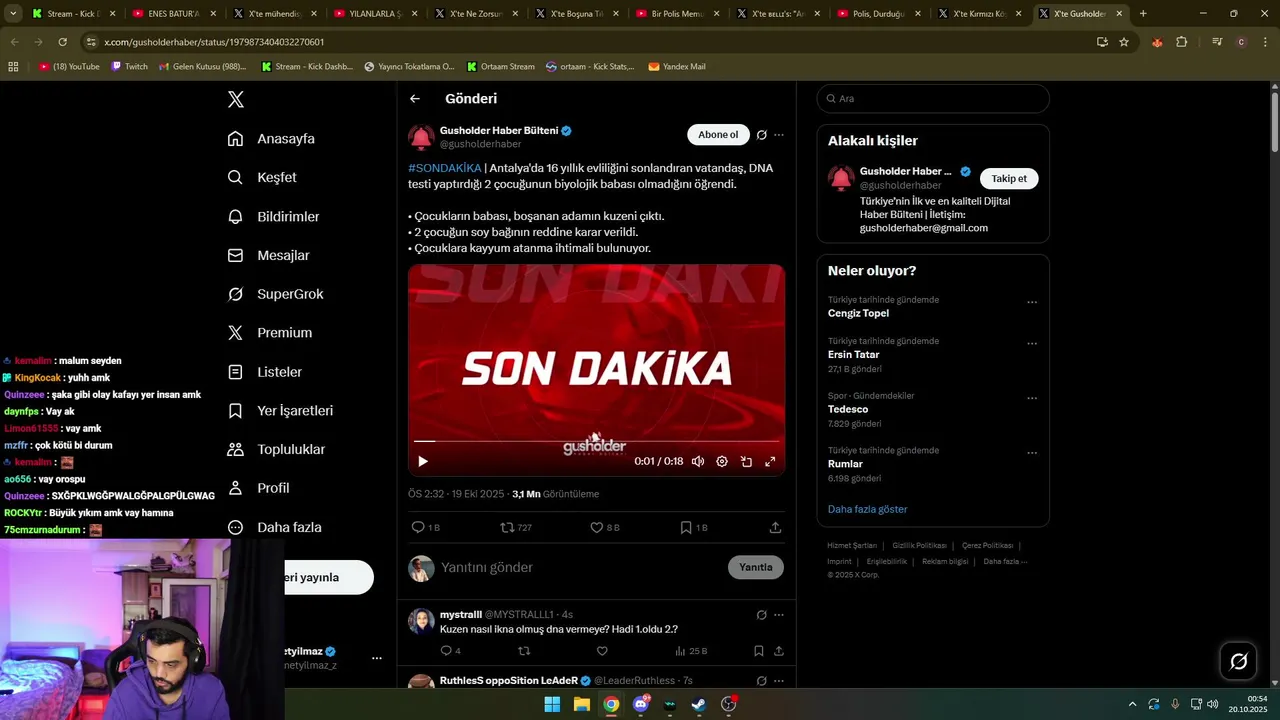The image size is (1280, 720).
Task: Open Windows Start menu
Action: (552, 704)
